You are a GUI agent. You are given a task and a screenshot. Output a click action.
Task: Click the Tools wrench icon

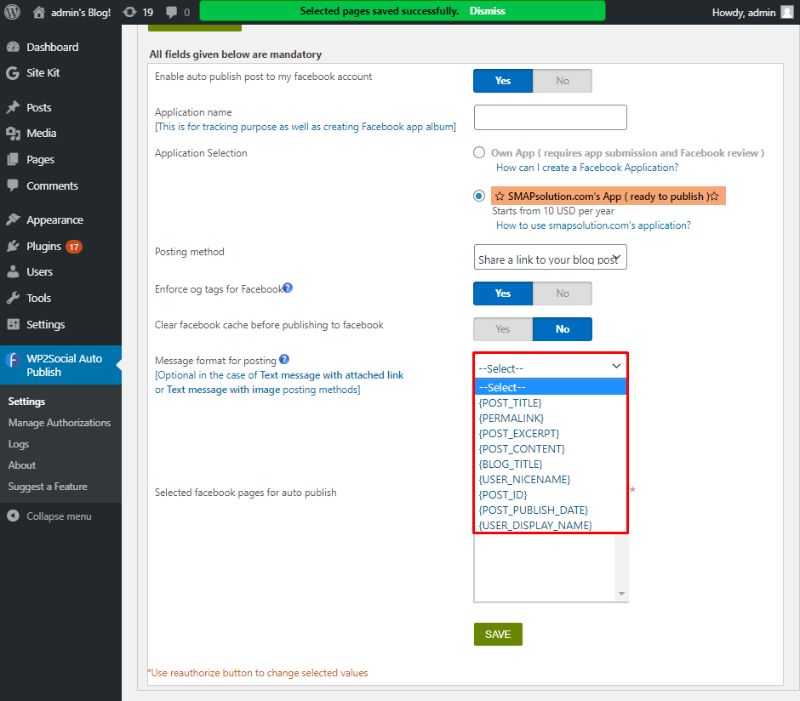pos(13,298)
